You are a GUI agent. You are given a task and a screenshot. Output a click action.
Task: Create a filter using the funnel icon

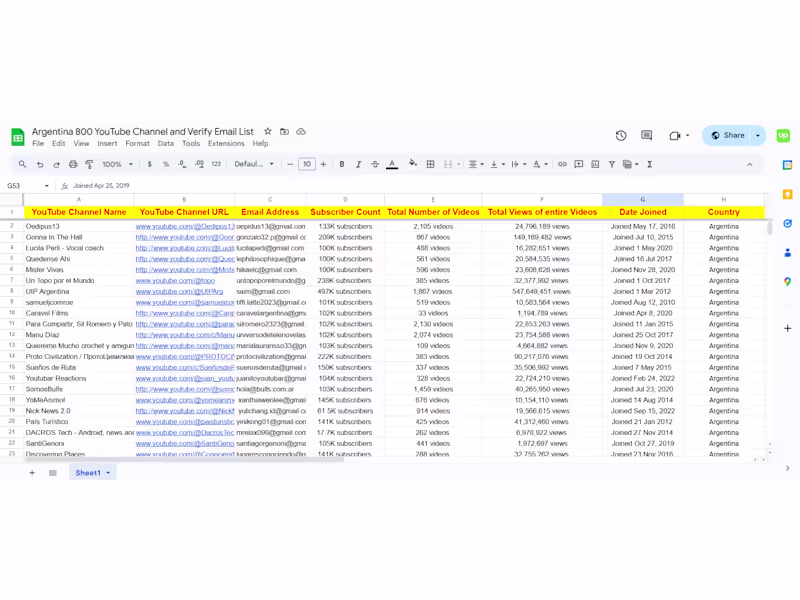(611, 165)
